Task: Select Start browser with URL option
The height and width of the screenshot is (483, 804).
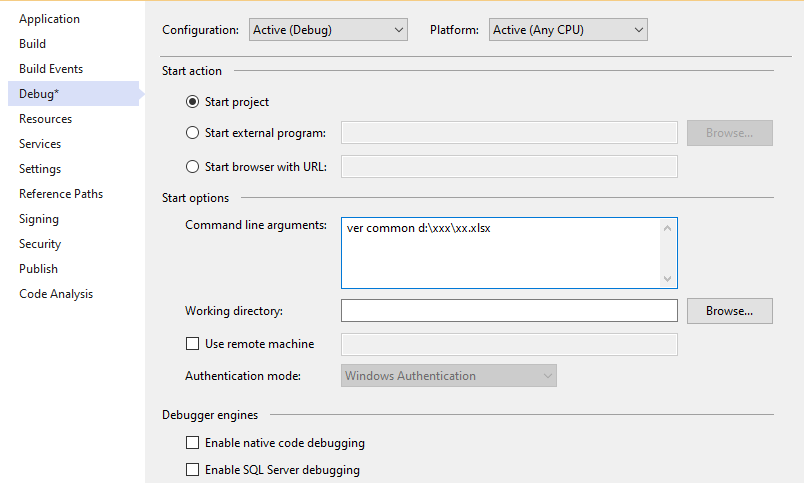Action: click(x=192, y=167)
